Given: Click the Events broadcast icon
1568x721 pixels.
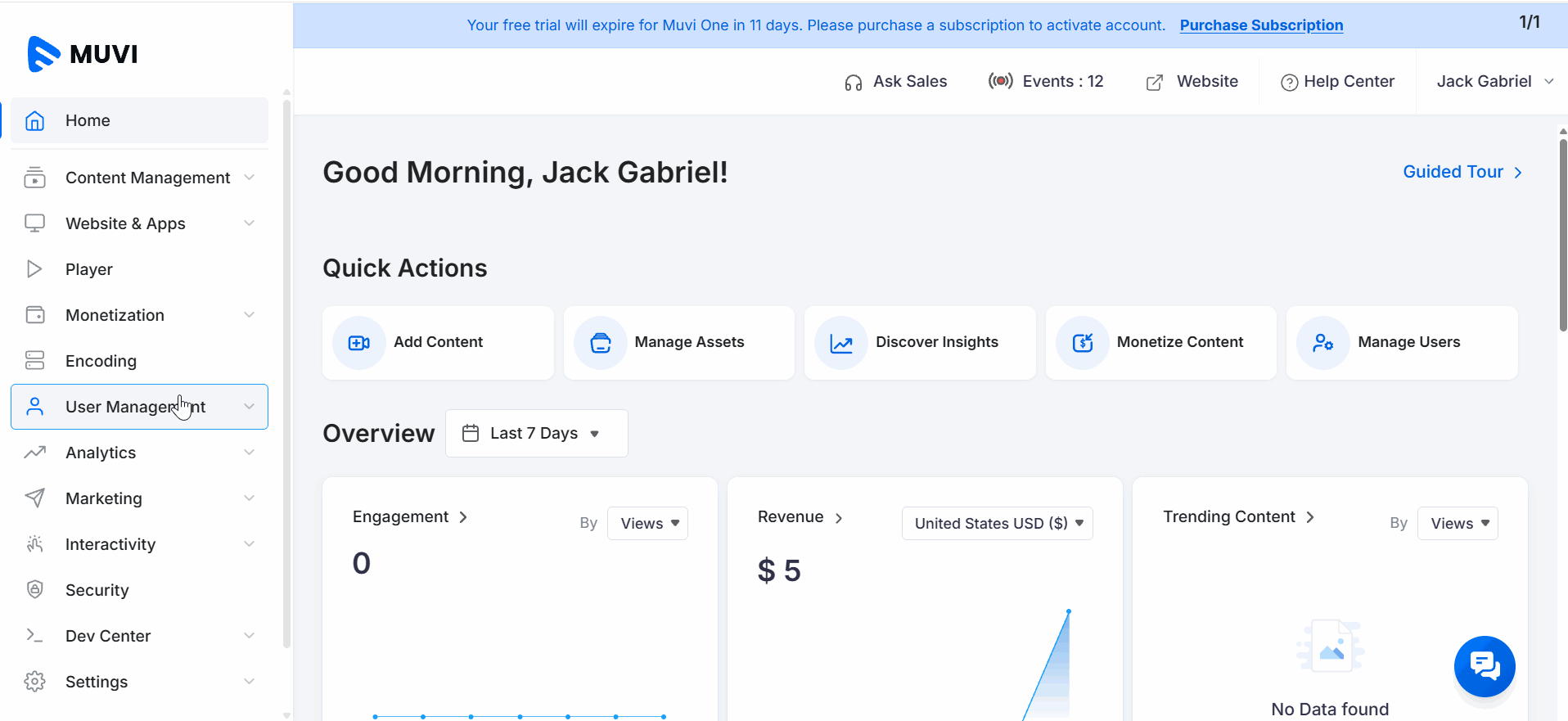Looking at the screenshot, I should pyautogui.click(x=1000, y=81).
